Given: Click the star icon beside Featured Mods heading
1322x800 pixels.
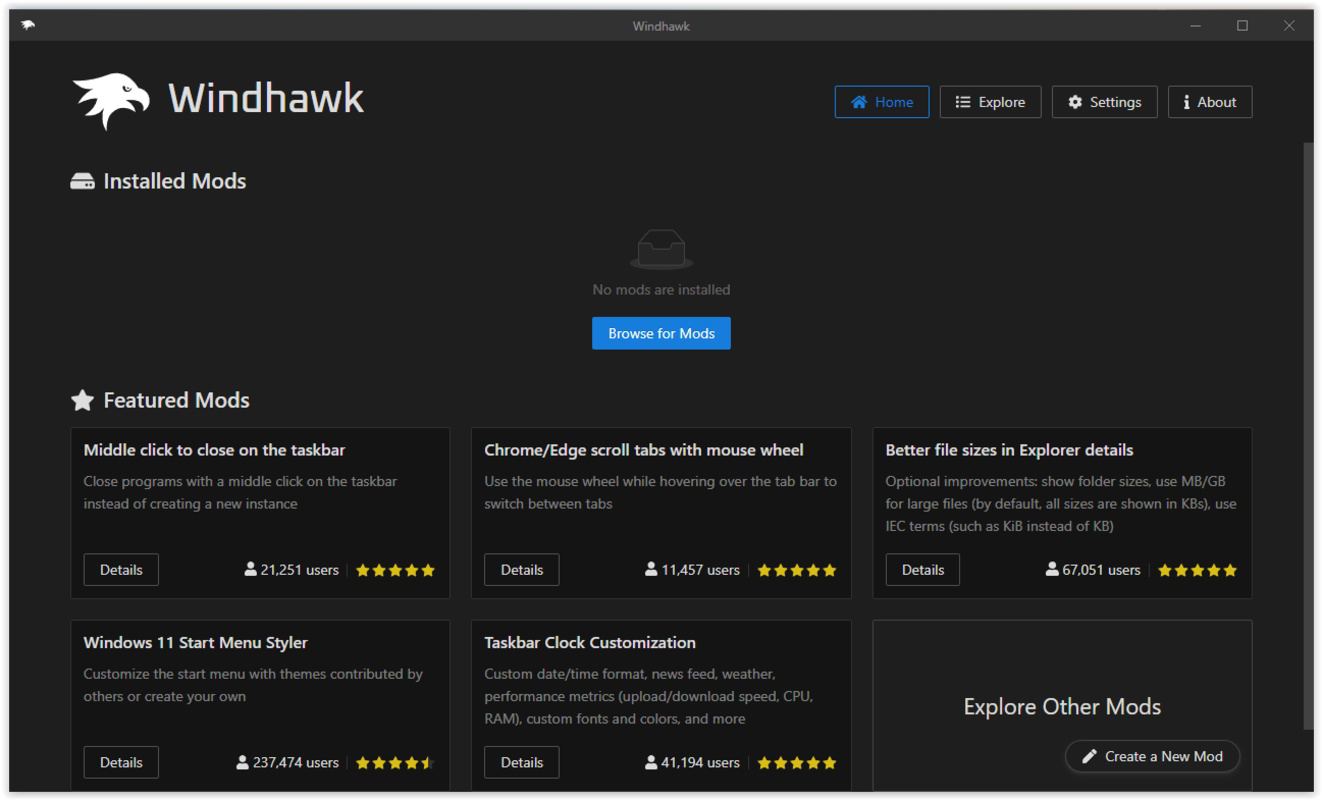Looking at the screenshot, I should [84, 399].
